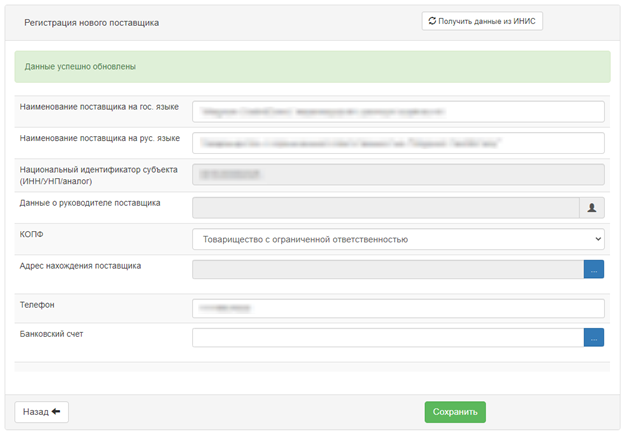Click the back arrow icon next to Назад
This screenshot has height=434, width=624.
[56, 411]
